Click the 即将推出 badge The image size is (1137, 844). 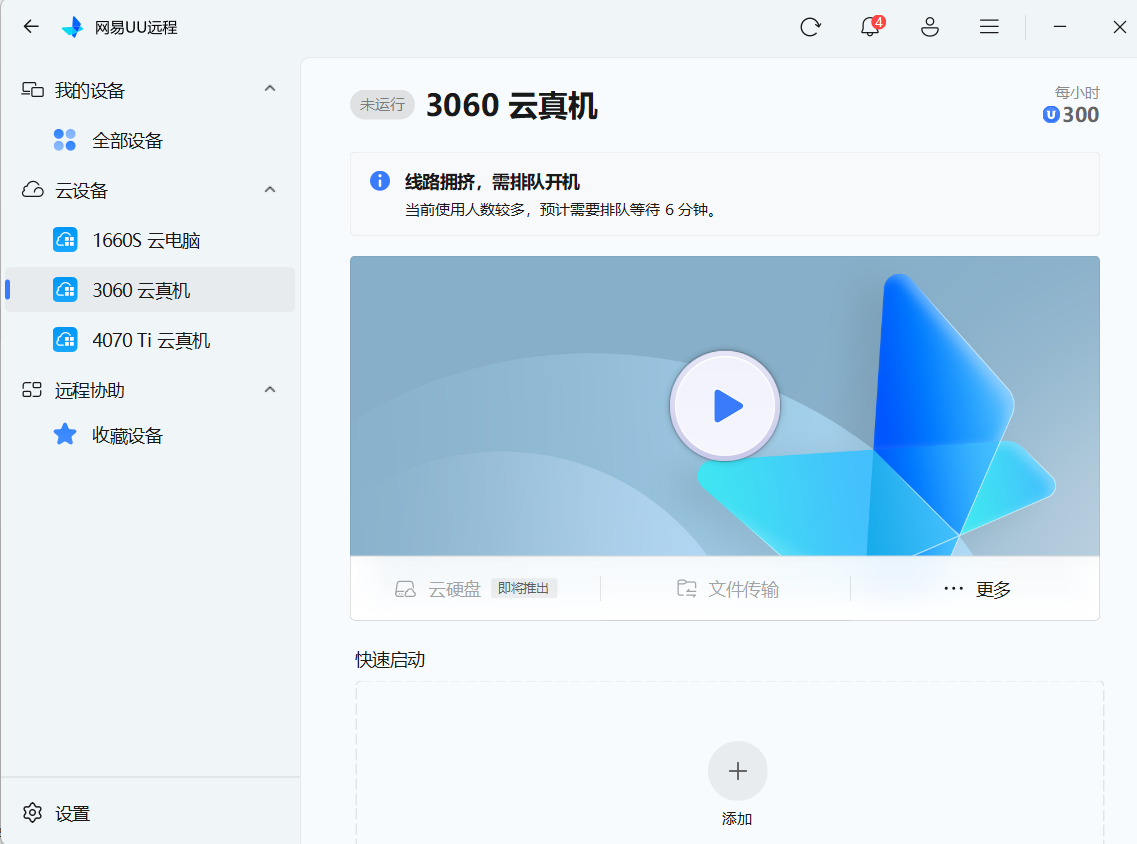[524, 588]
